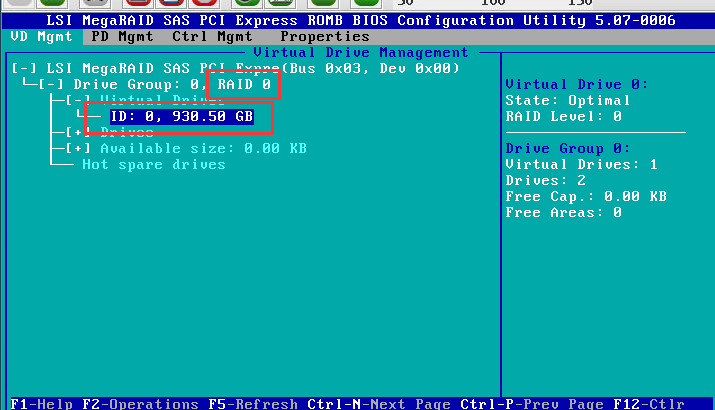Click the Virtual Drive 0 heading

click(576, 84)
